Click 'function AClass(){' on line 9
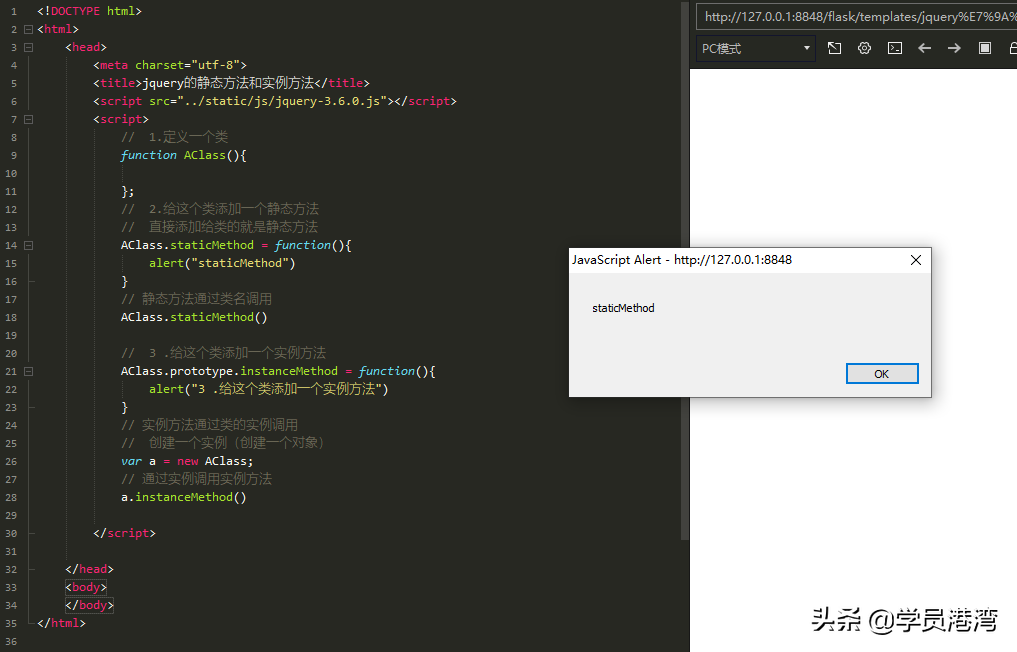The image size is (1017, 652). pos(184,155)
